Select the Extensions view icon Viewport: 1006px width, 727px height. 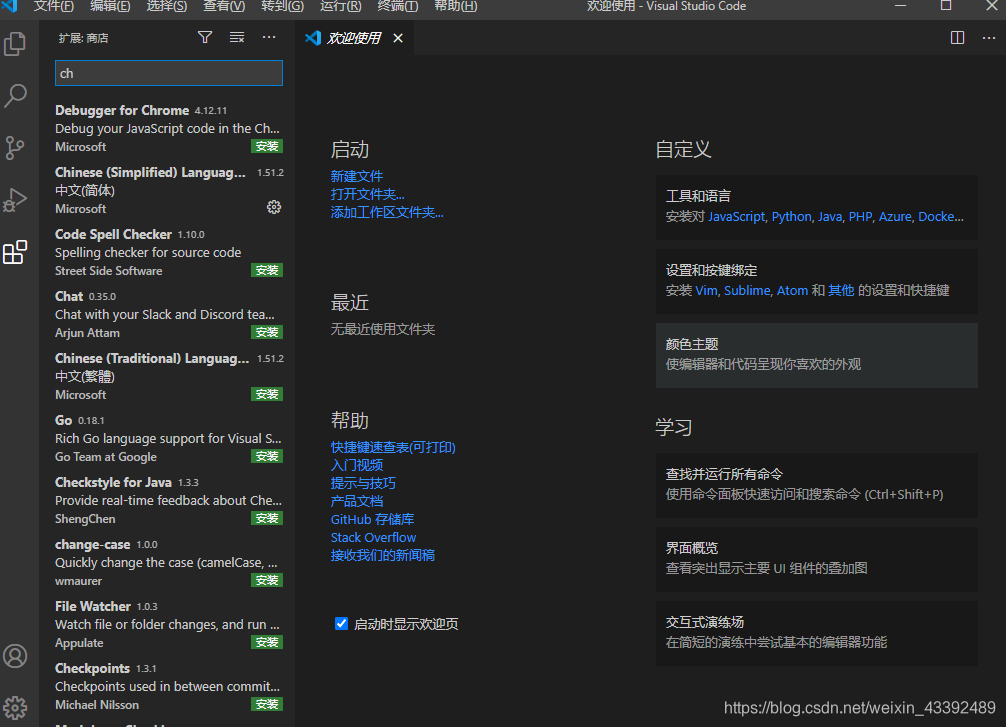[15, 252]
